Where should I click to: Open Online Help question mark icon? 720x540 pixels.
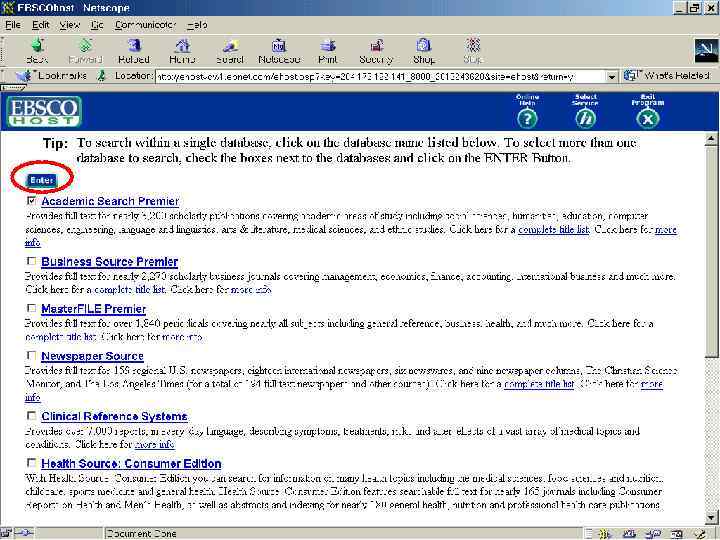[527, 119]
